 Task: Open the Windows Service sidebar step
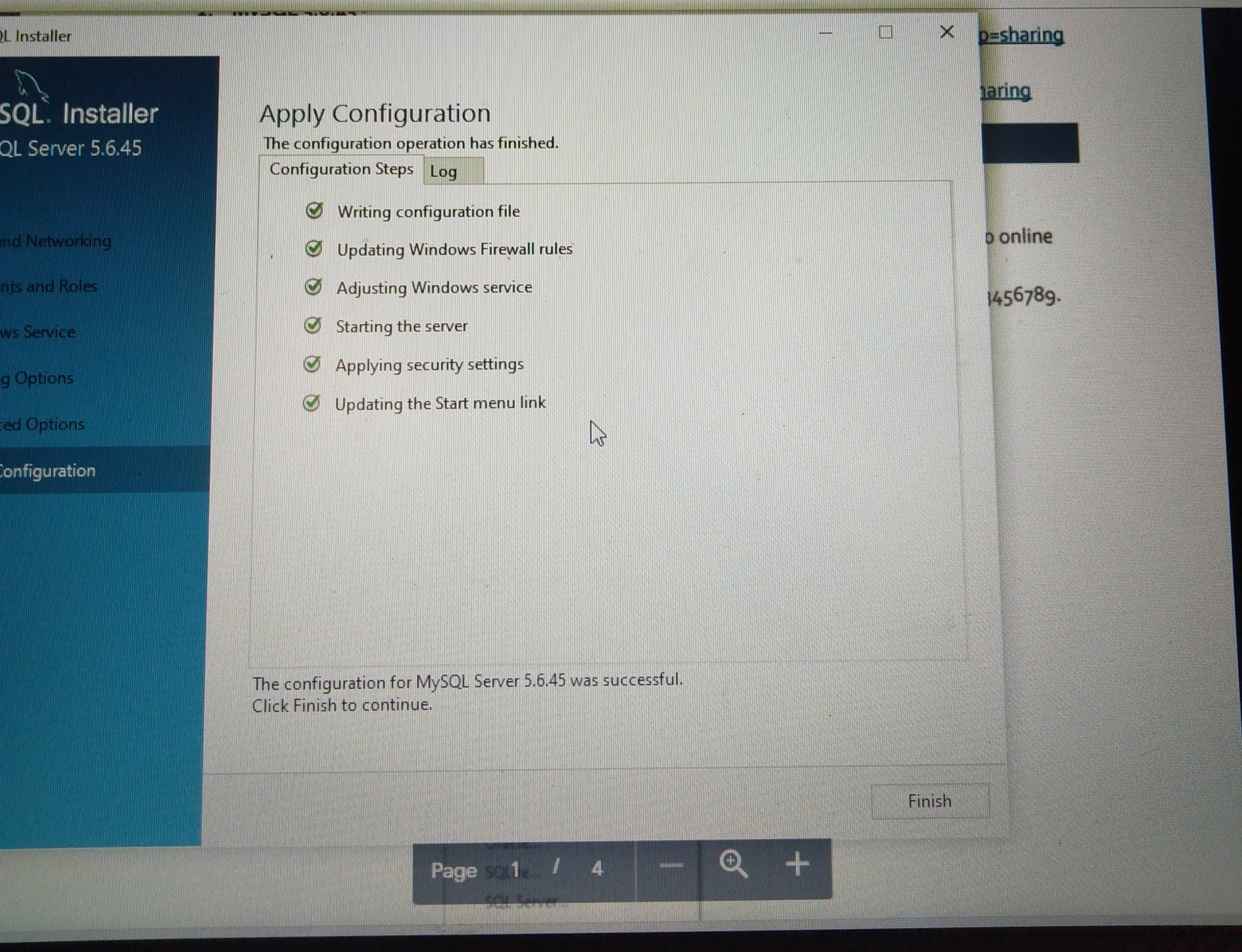pos(38,332)
